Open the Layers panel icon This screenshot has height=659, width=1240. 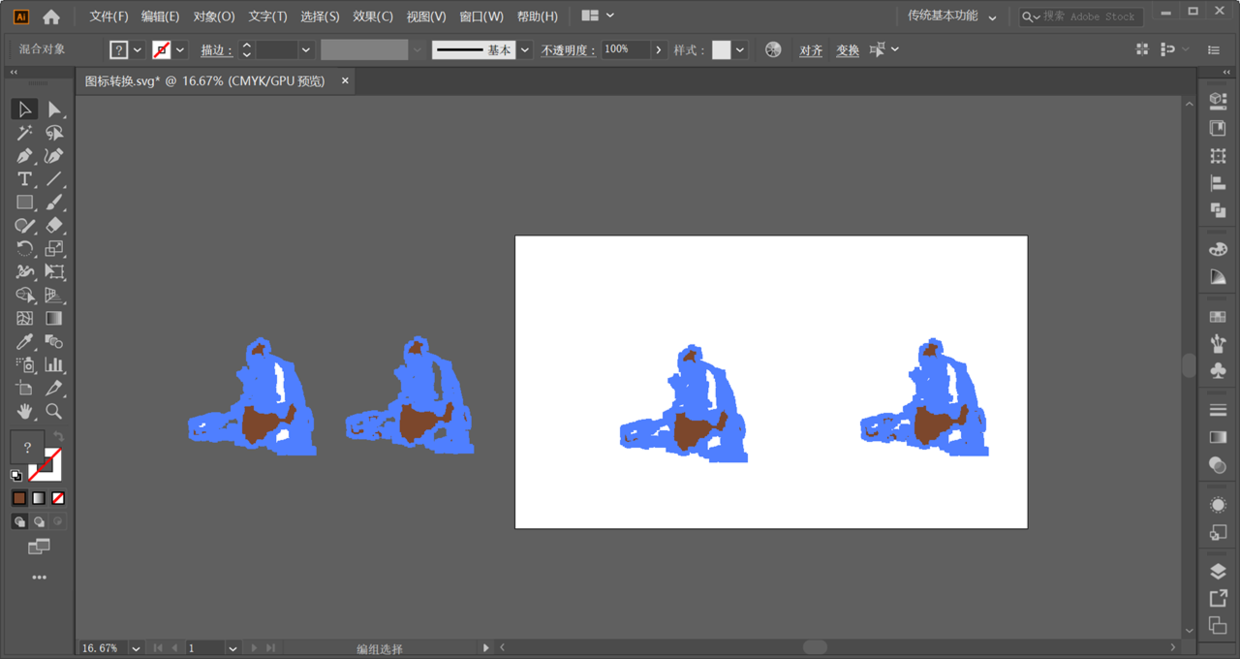click(1217, 572)
